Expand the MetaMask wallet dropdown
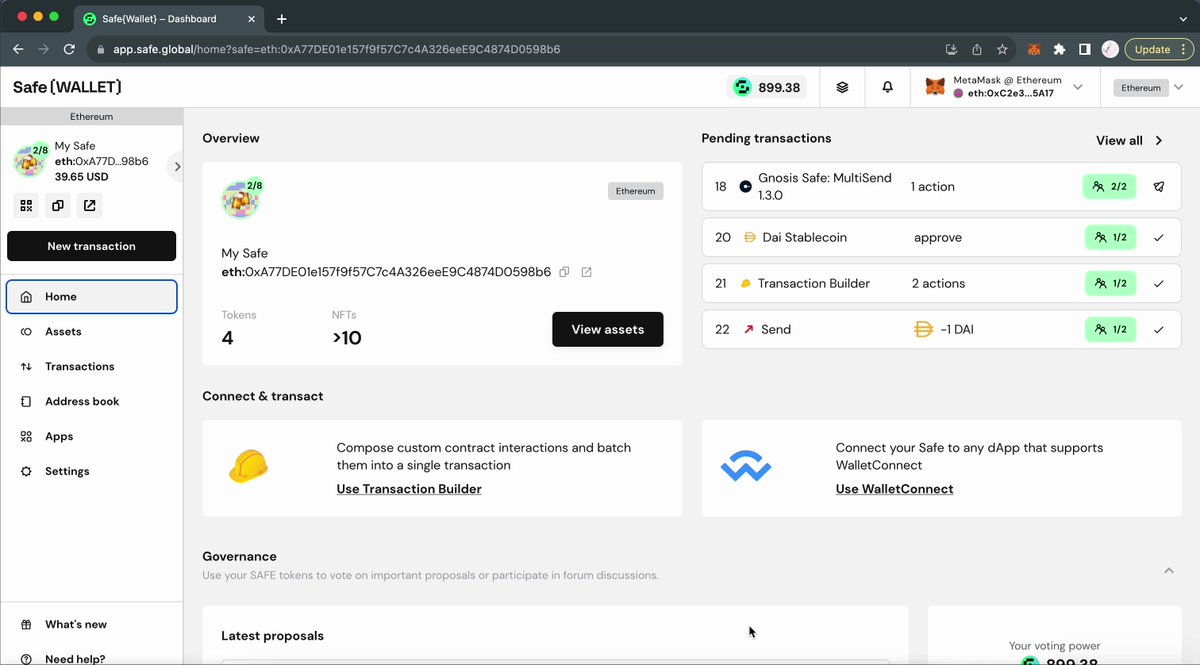 pos(1078,87)
